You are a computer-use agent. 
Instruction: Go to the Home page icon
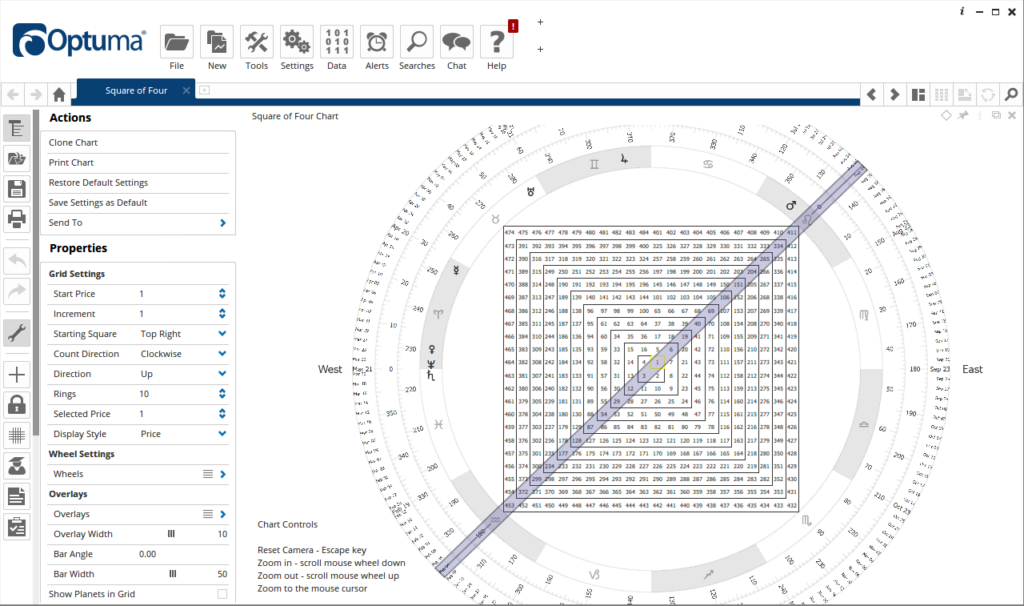point(59,95)
